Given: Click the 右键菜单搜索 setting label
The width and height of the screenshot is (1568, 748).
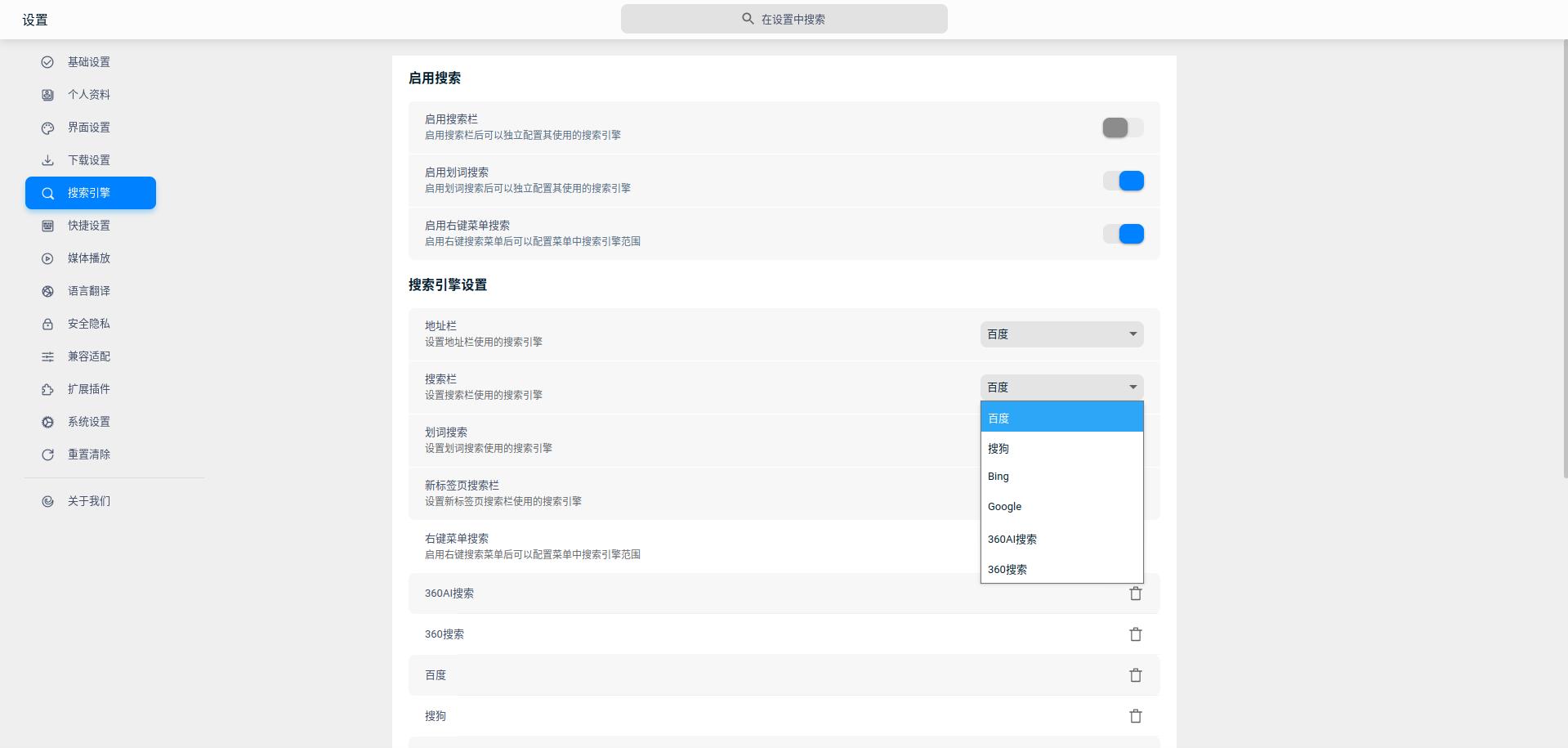Looking at the screenshot, I should pyautogui.click(x=457, y=539).
